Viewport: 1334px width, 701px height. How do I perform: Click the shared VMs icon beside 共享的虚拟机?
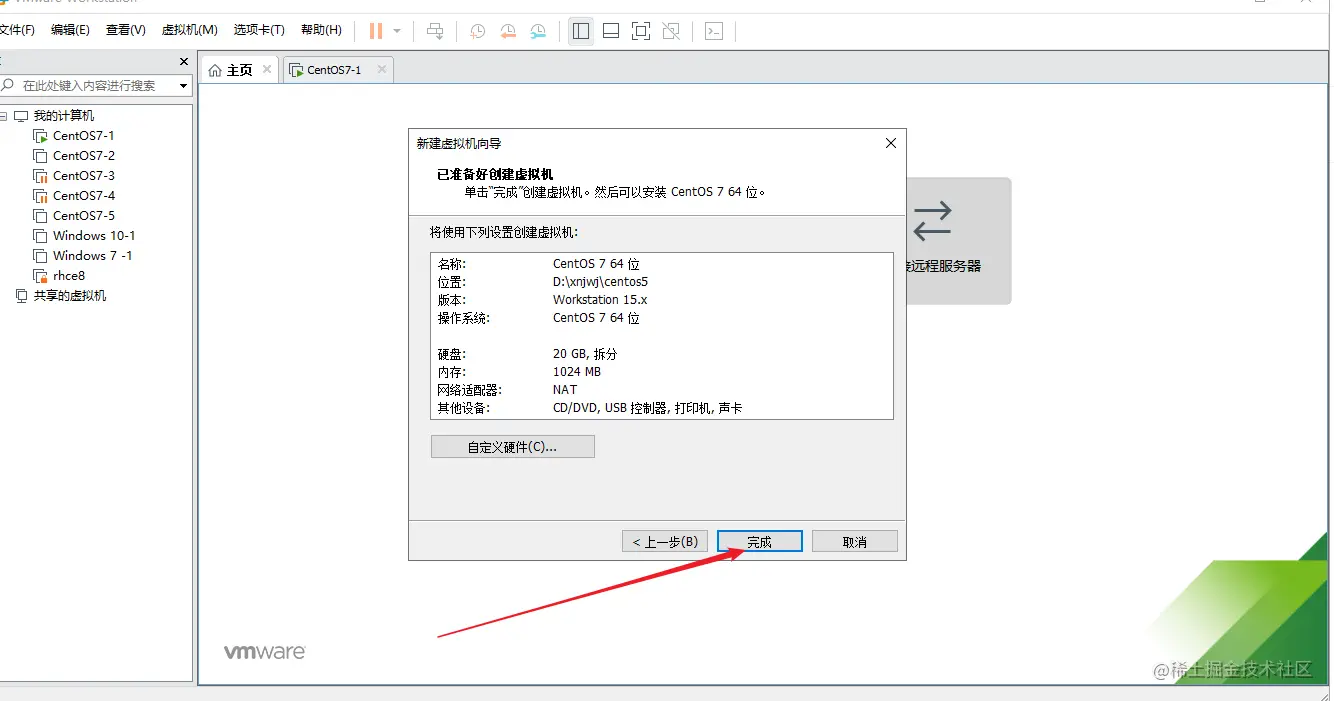pos(21,296)
